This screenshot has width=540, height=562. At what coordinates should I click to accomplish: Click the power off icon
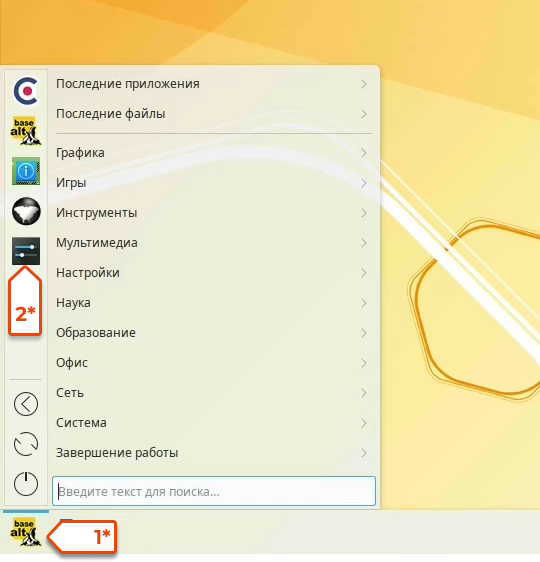pos(26,484)
